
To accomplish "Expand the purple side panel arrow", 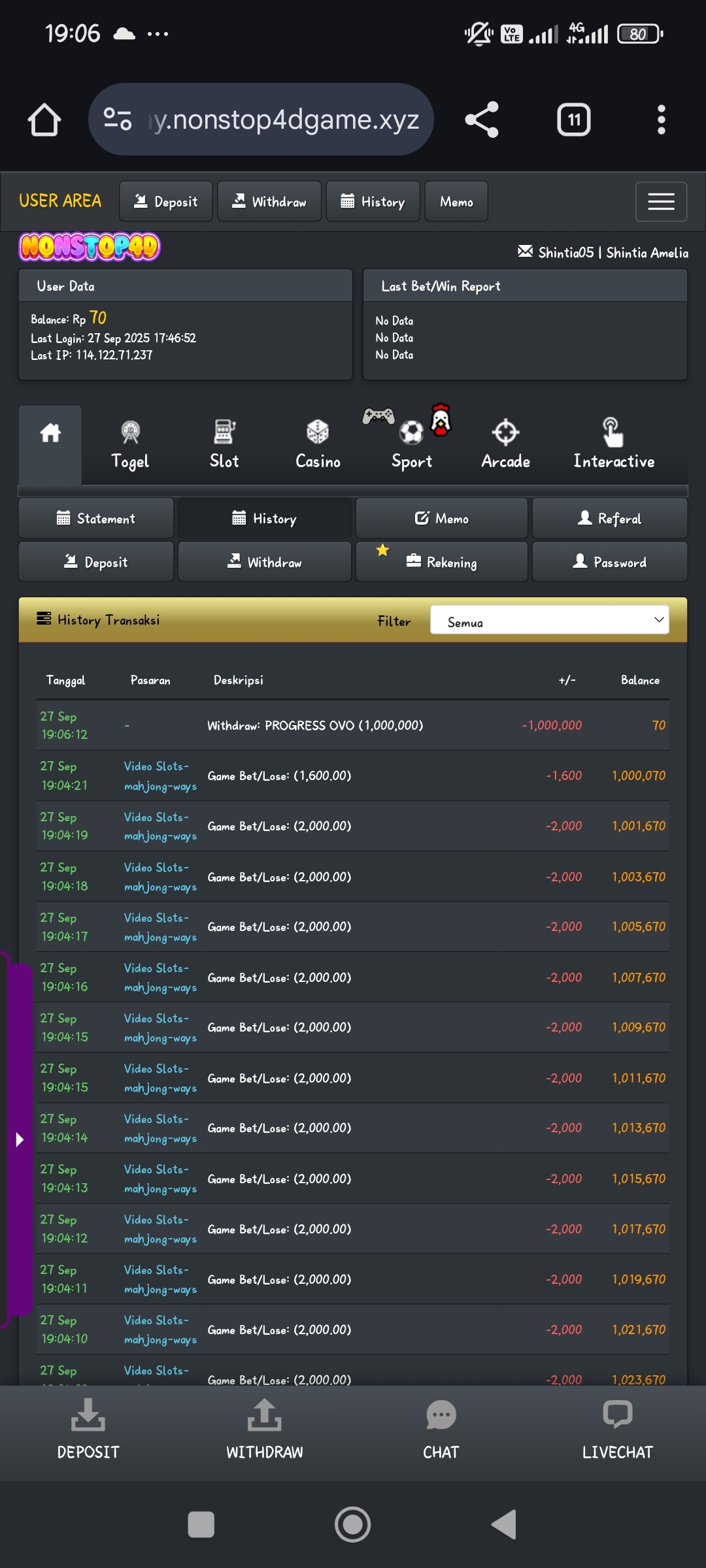I will [x=20, y=1140].
